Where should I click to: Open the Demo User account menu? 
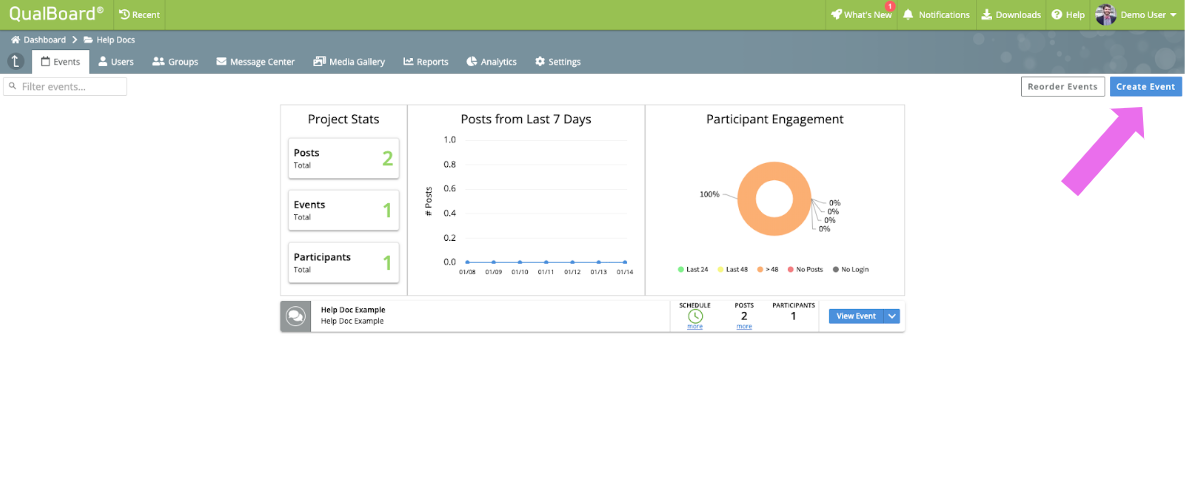1136,14
